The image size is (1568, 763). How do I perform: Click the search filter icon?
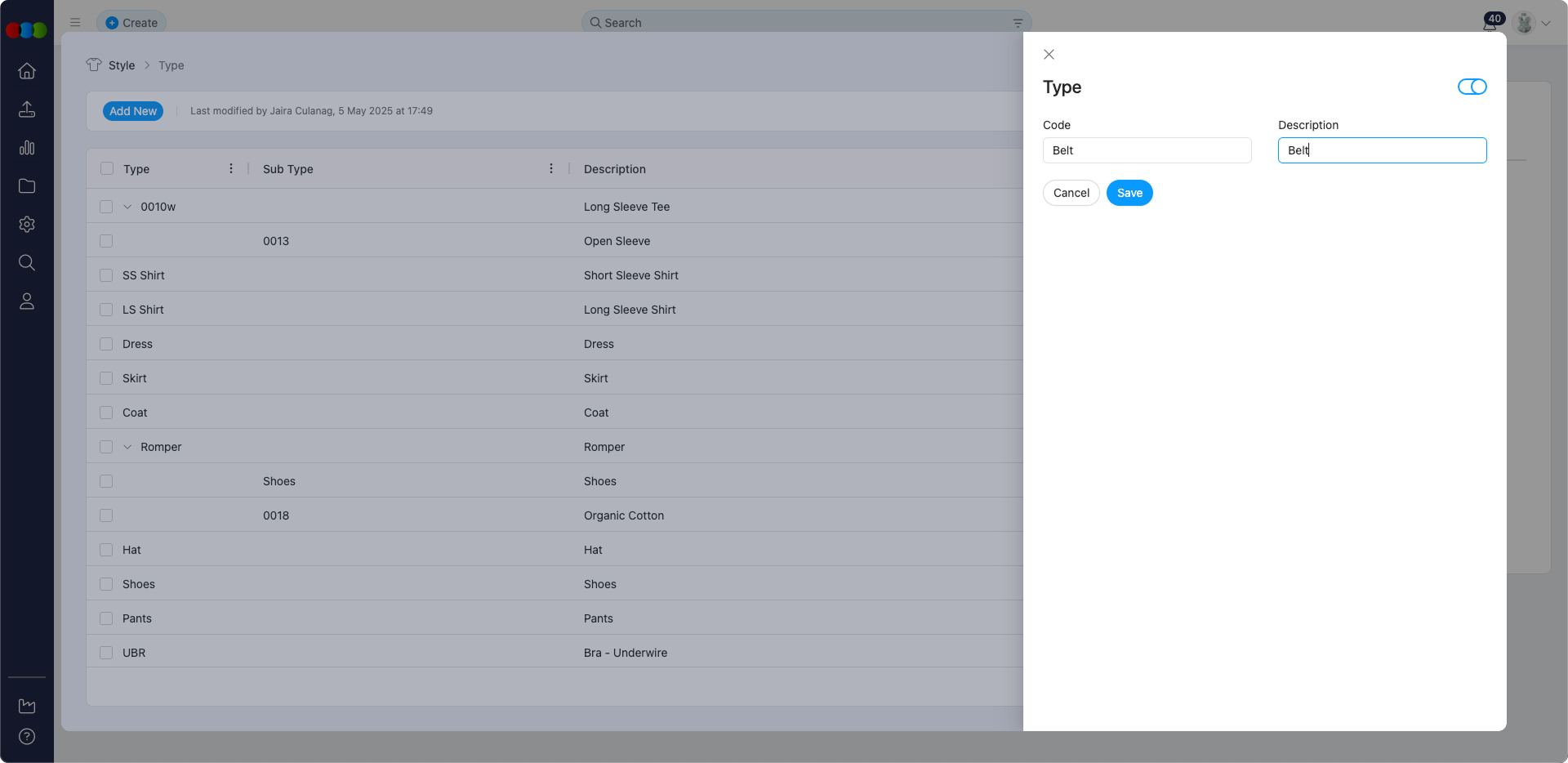(1018, 23)
